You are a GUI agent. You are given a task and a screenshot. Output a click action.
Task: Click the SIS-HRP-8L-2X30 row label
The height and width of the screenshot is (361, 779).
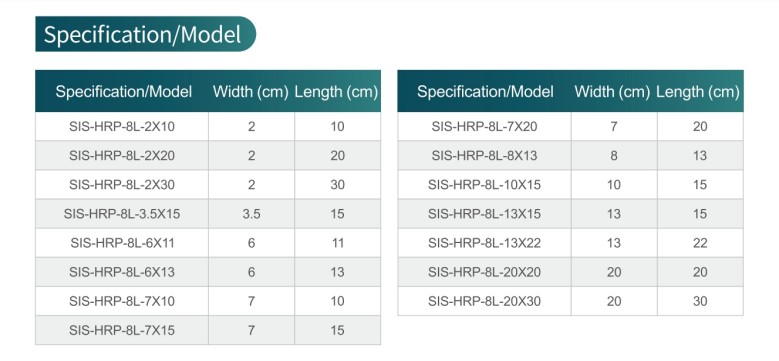(x=122, y=185)
